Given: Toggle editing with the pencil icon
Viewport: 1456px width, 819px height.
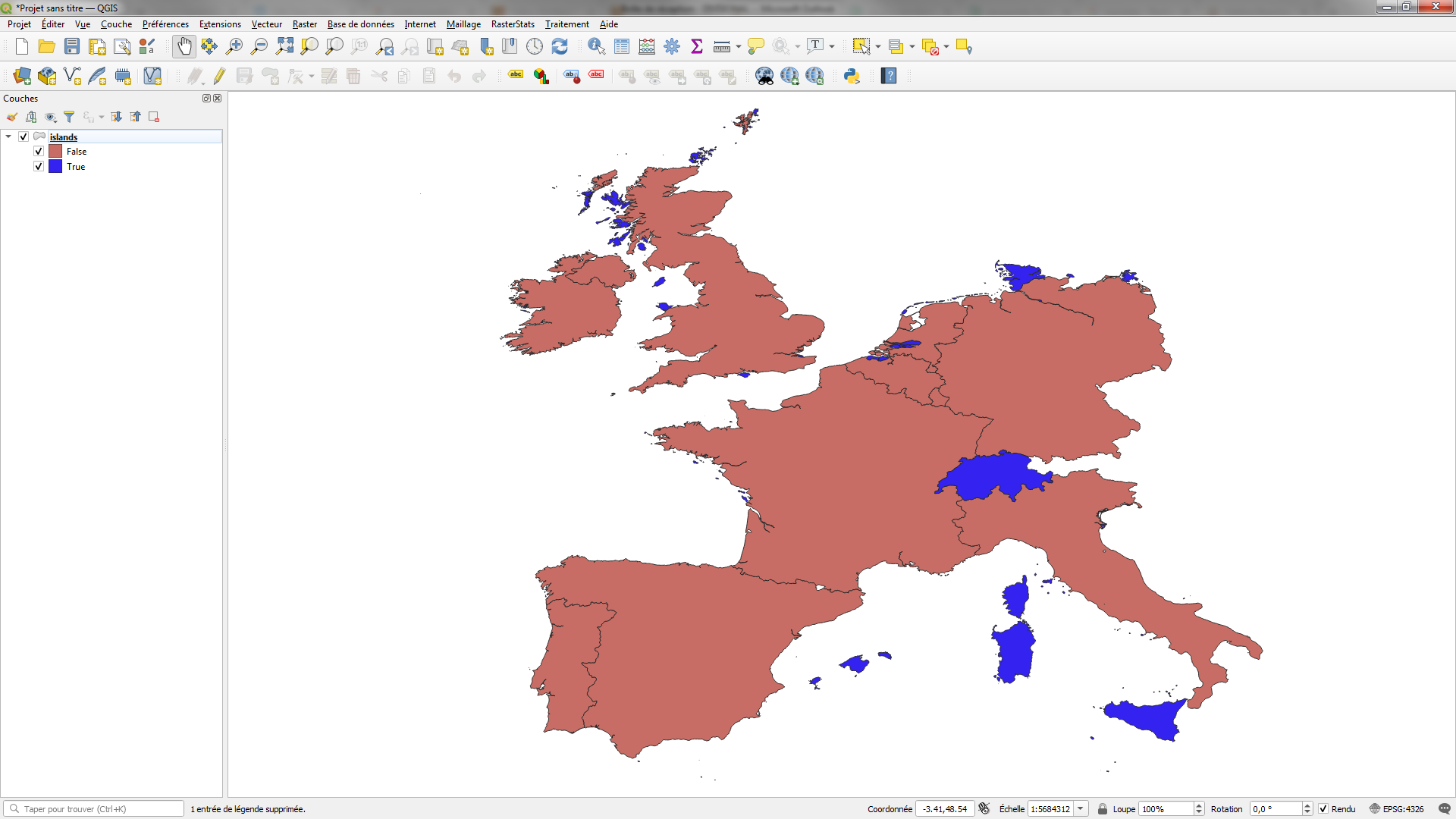Looking at the screenshot, I should click(x=220, y=76).
